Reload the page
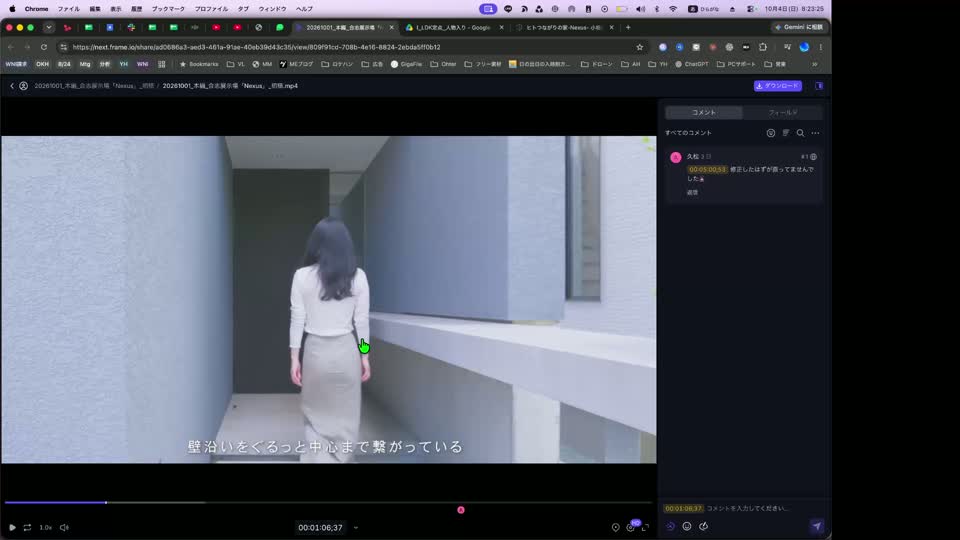Screen dimensions: 960x540 [43, 47]
